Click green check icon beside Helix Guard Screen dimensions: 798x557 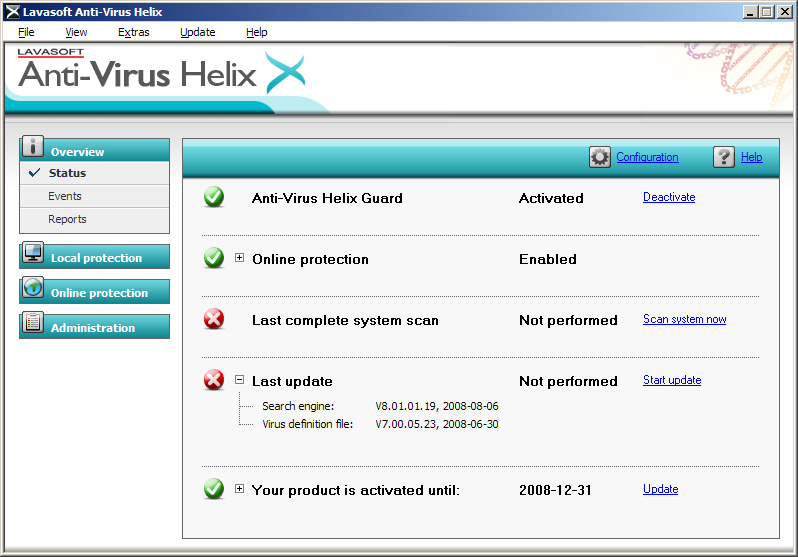(214, 197)
